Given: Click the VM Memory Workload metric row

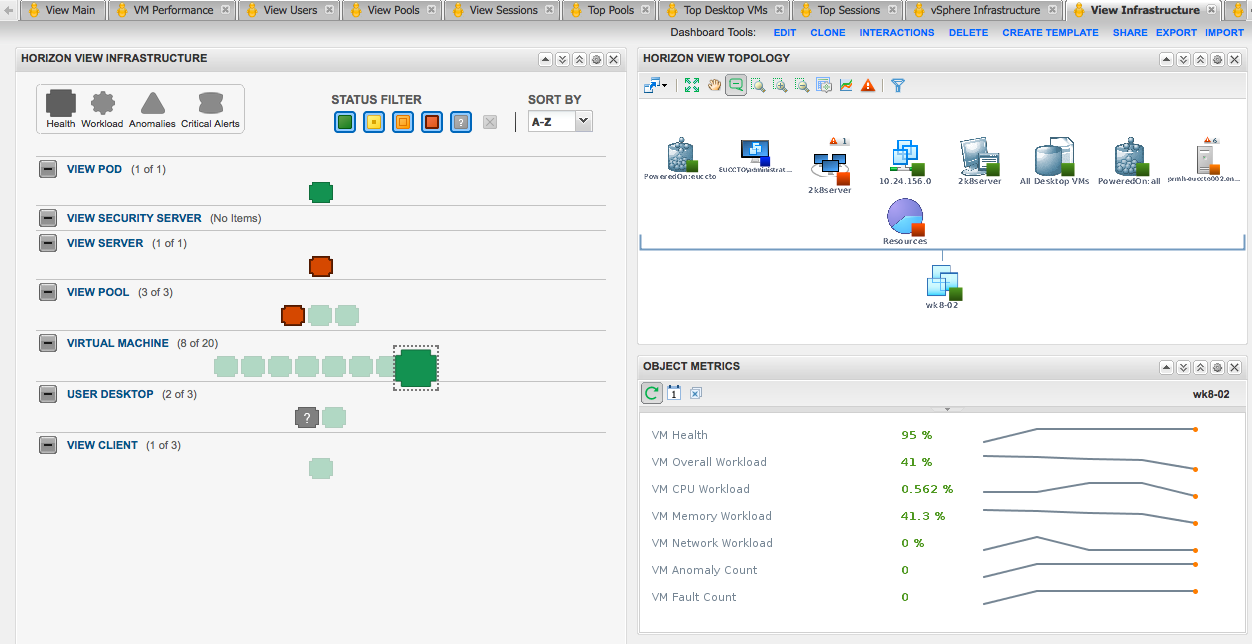Looking at the screenshot, I should (925, 516).
